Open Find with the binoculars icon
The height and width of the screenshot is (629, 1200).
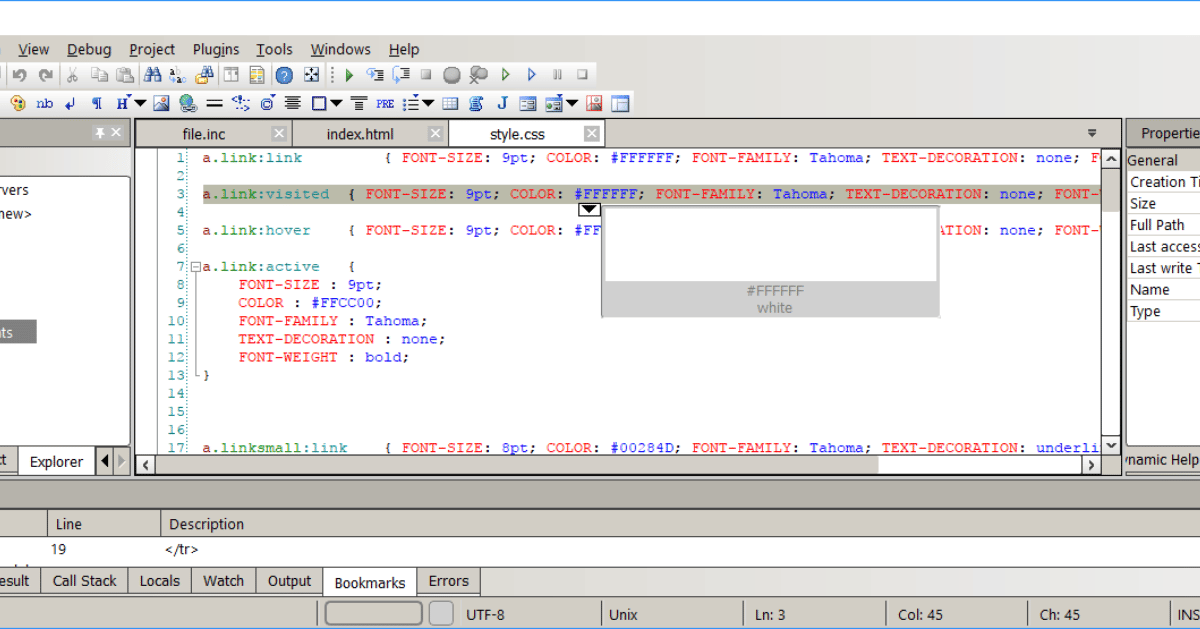point(152,75)
